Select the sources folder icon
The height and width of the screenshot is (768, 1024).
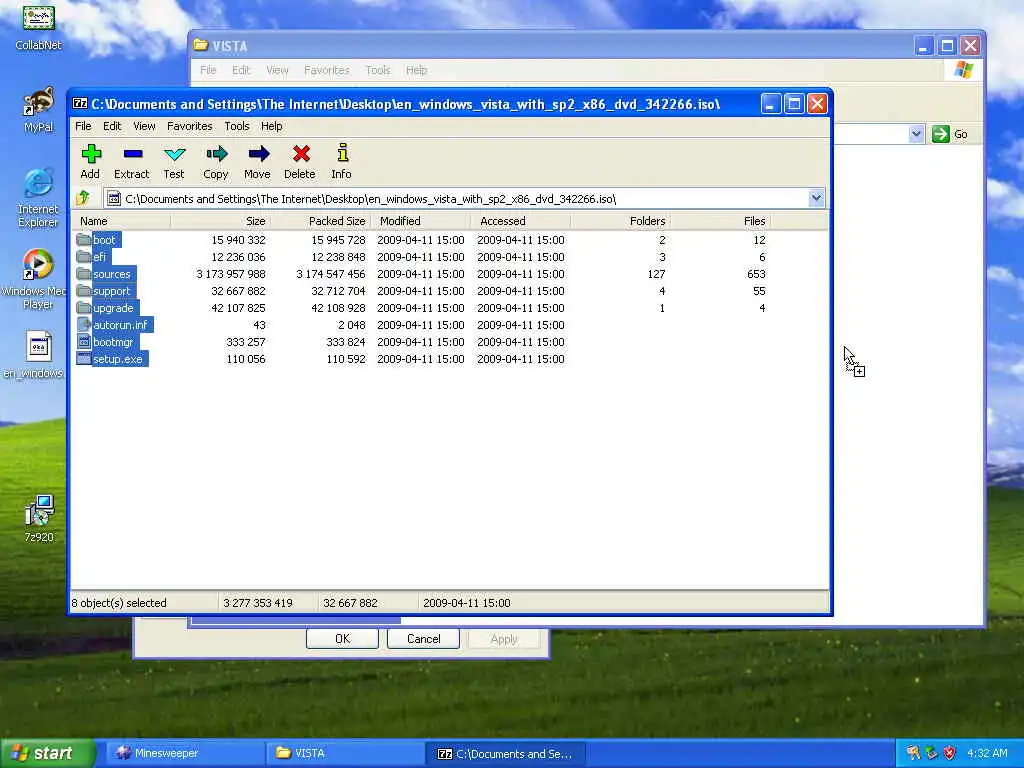84,274
